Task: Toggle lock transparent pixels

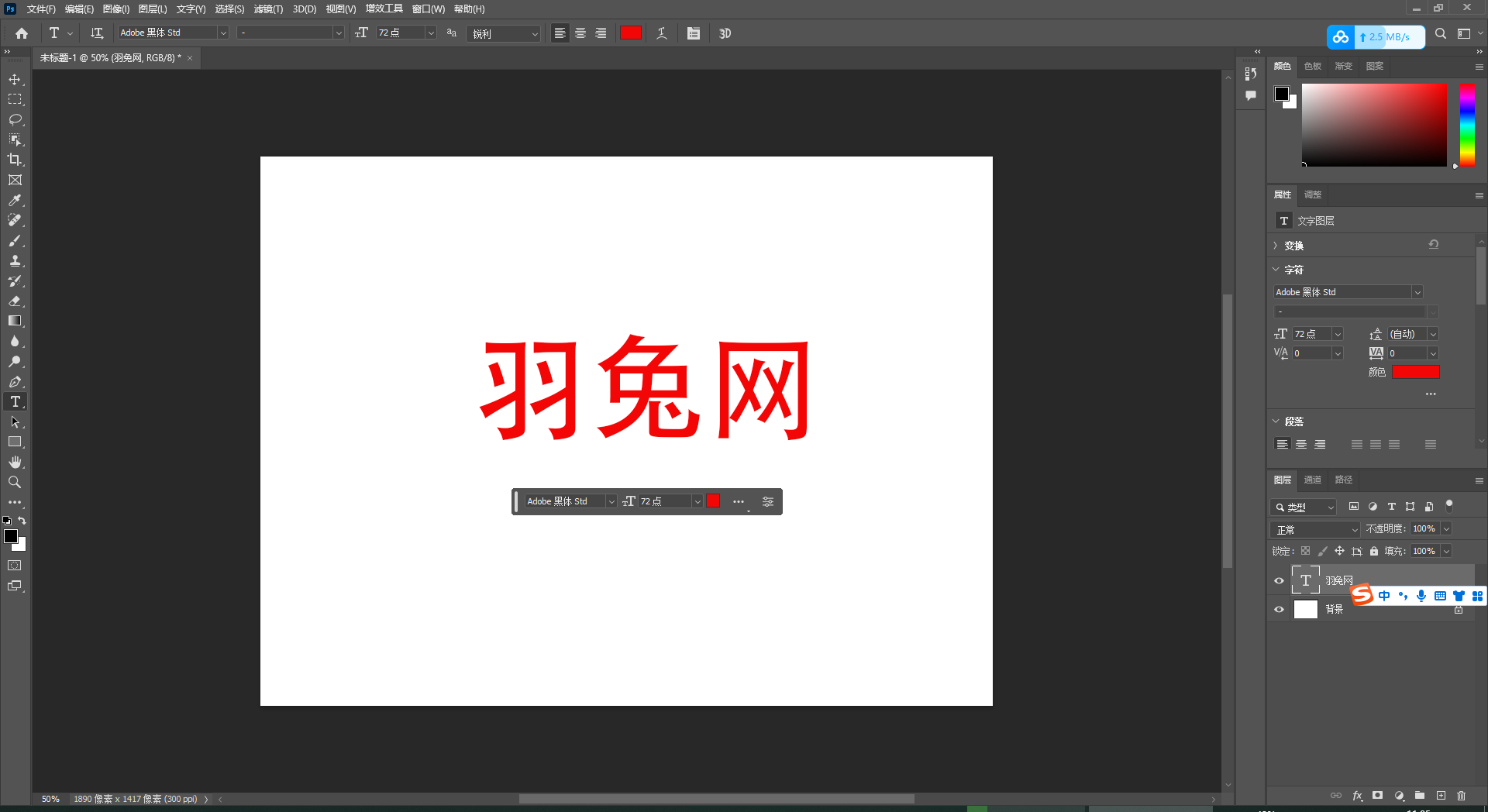Action: (1306, 551)
